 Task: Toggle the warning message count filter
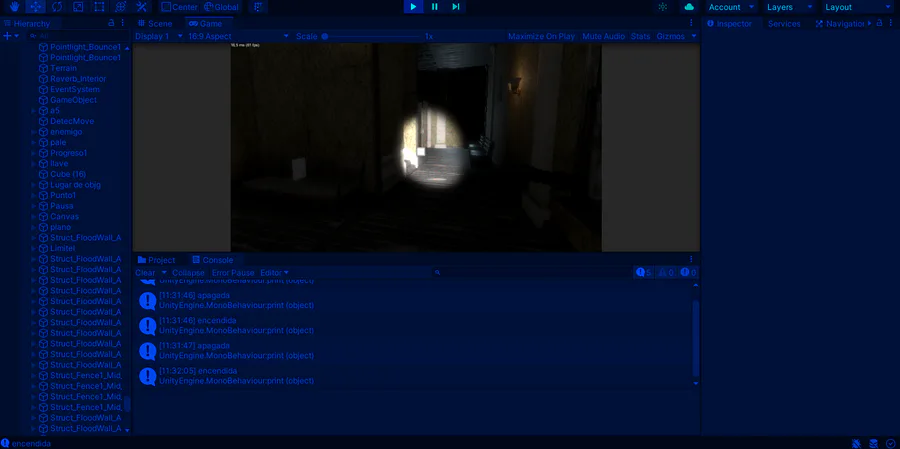[x=666, y=272]
